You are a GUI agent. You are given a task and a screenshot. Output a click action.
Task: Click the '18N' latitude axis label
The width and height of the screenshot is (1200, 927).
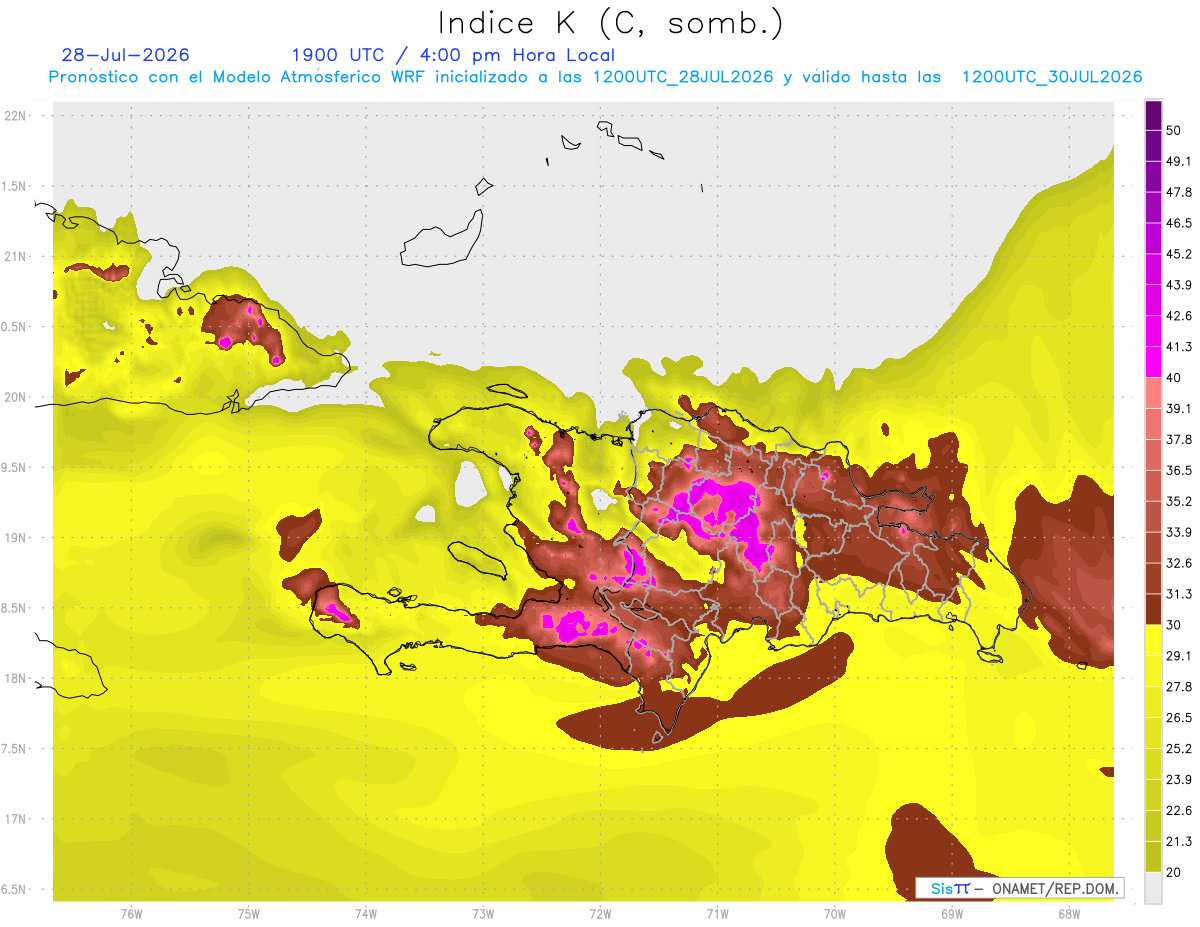point(17,678)
